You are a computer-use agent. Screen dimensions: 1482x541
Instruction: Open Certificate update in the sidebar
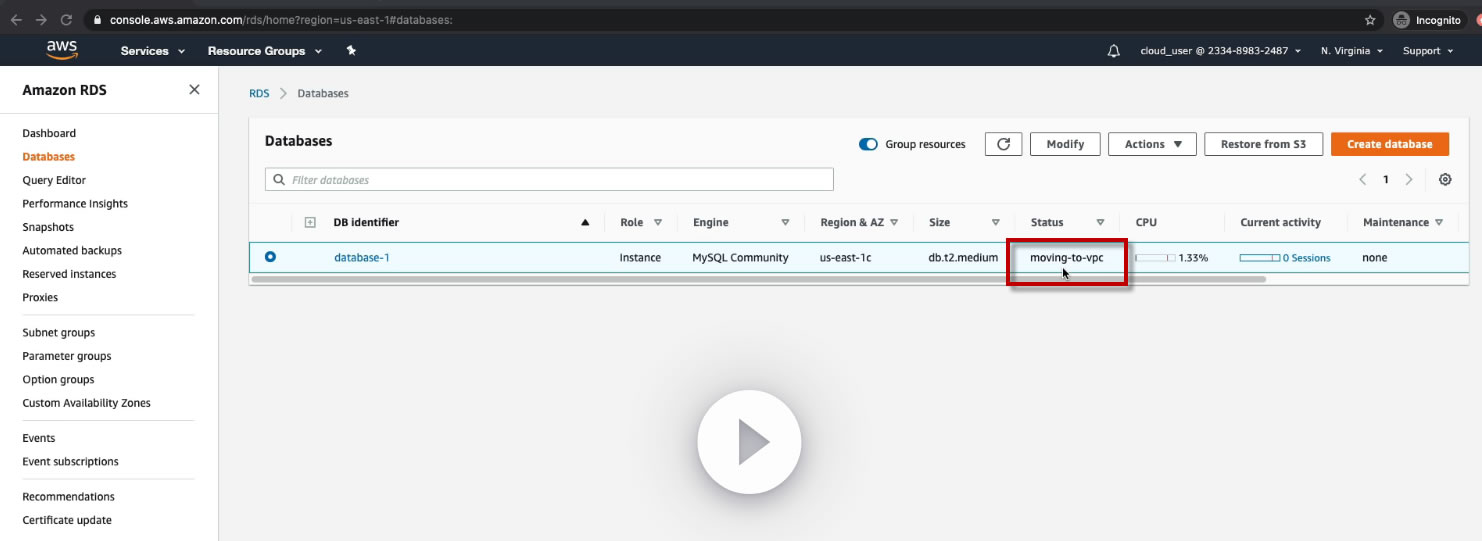(67, 520)
